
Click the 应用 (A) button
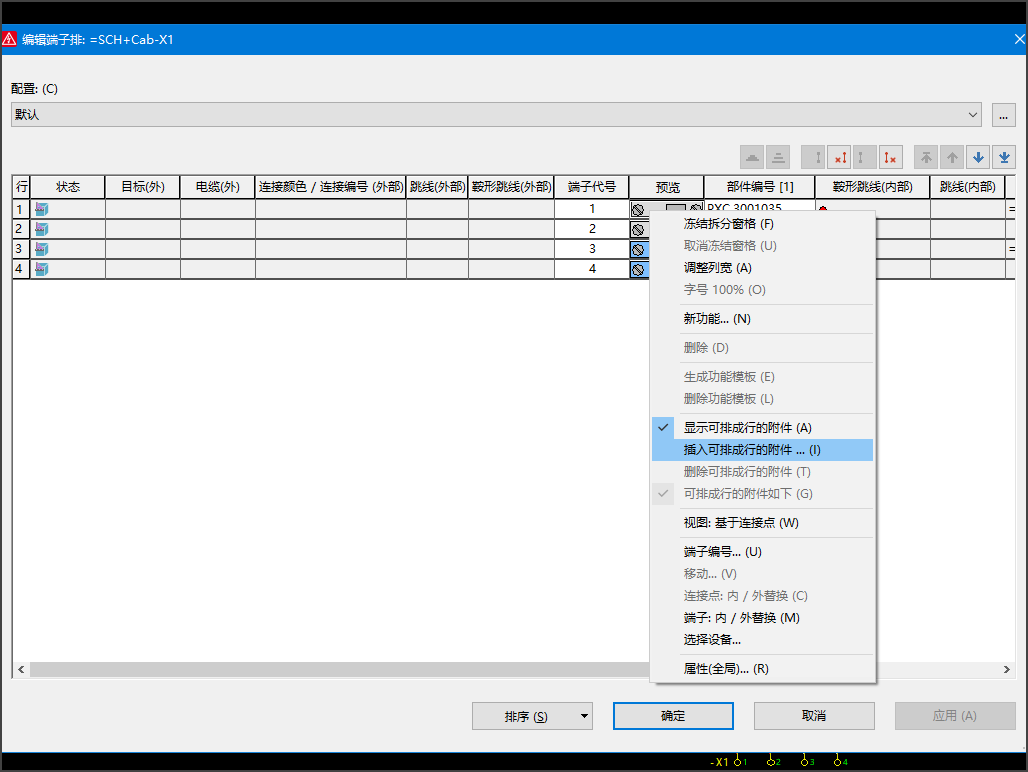[955, 716]
